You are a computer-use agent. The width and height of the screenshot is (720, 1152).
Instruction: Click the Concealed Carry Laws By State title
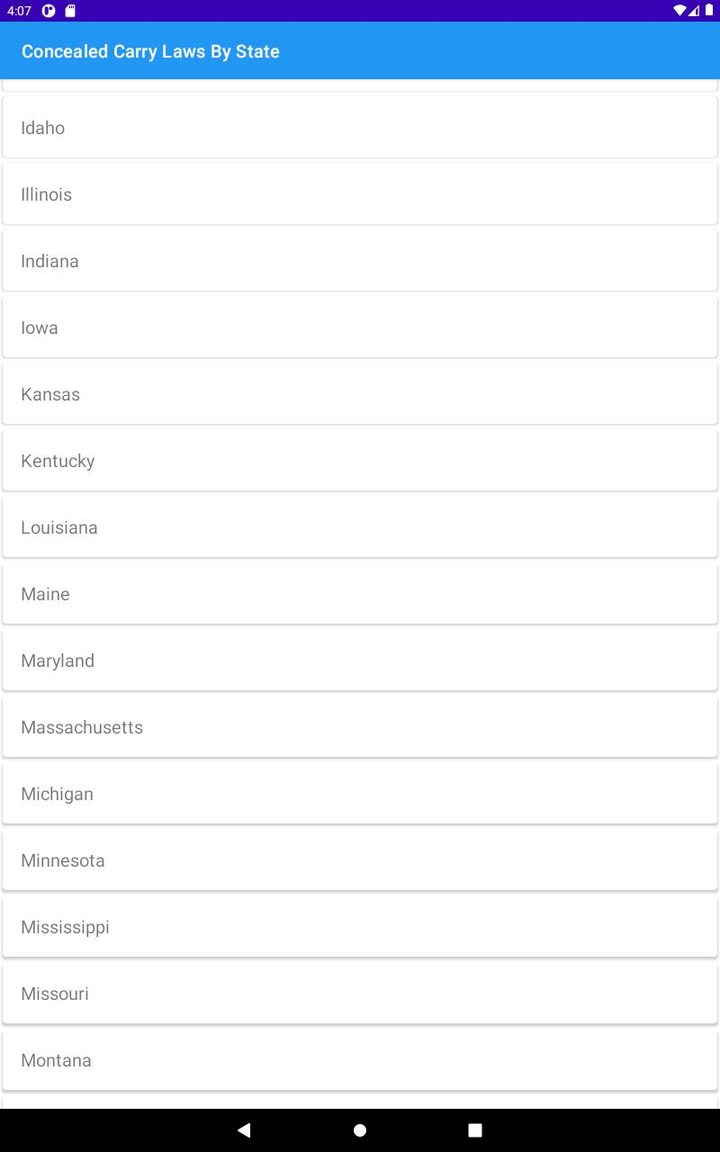point(151,51)
